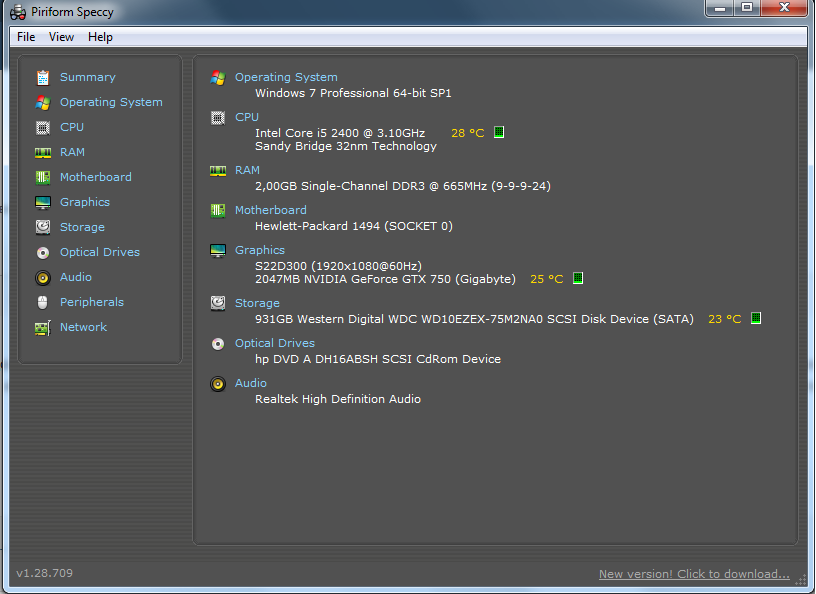The height and width of the screenshot is (594, 816).
Task: Click the Motherboard icon in summary panel
Action: pyautogui.click(x=218, y=210)
